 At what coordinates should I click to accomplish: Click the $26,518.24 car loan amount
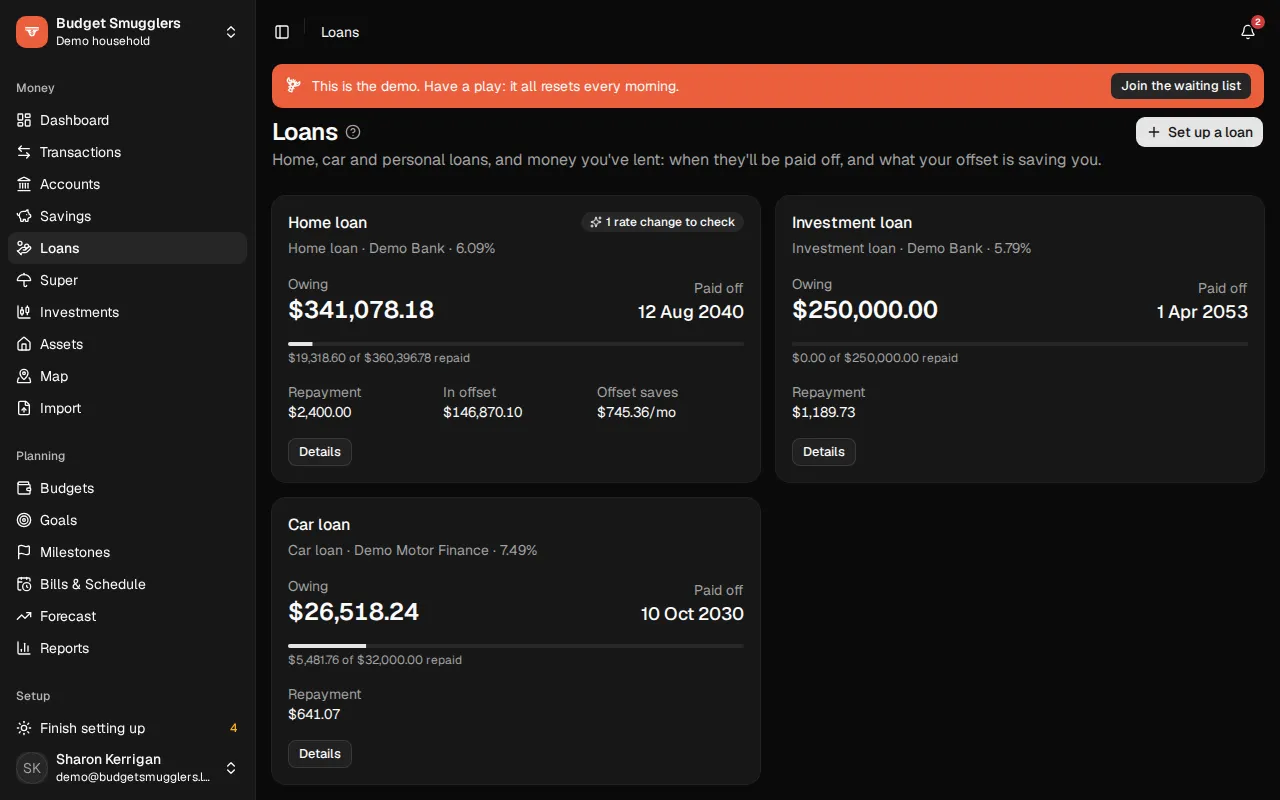353,612
